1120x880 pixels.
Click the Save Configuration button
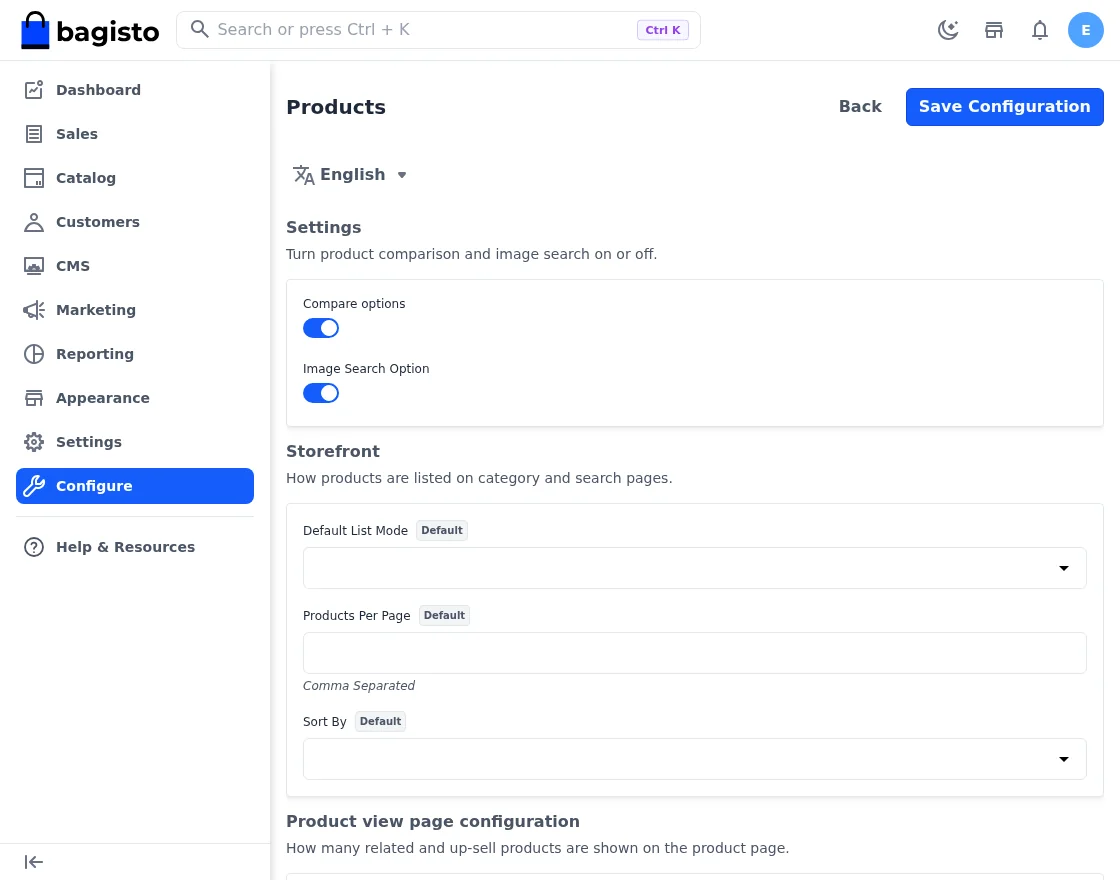tap(1004, 106)
